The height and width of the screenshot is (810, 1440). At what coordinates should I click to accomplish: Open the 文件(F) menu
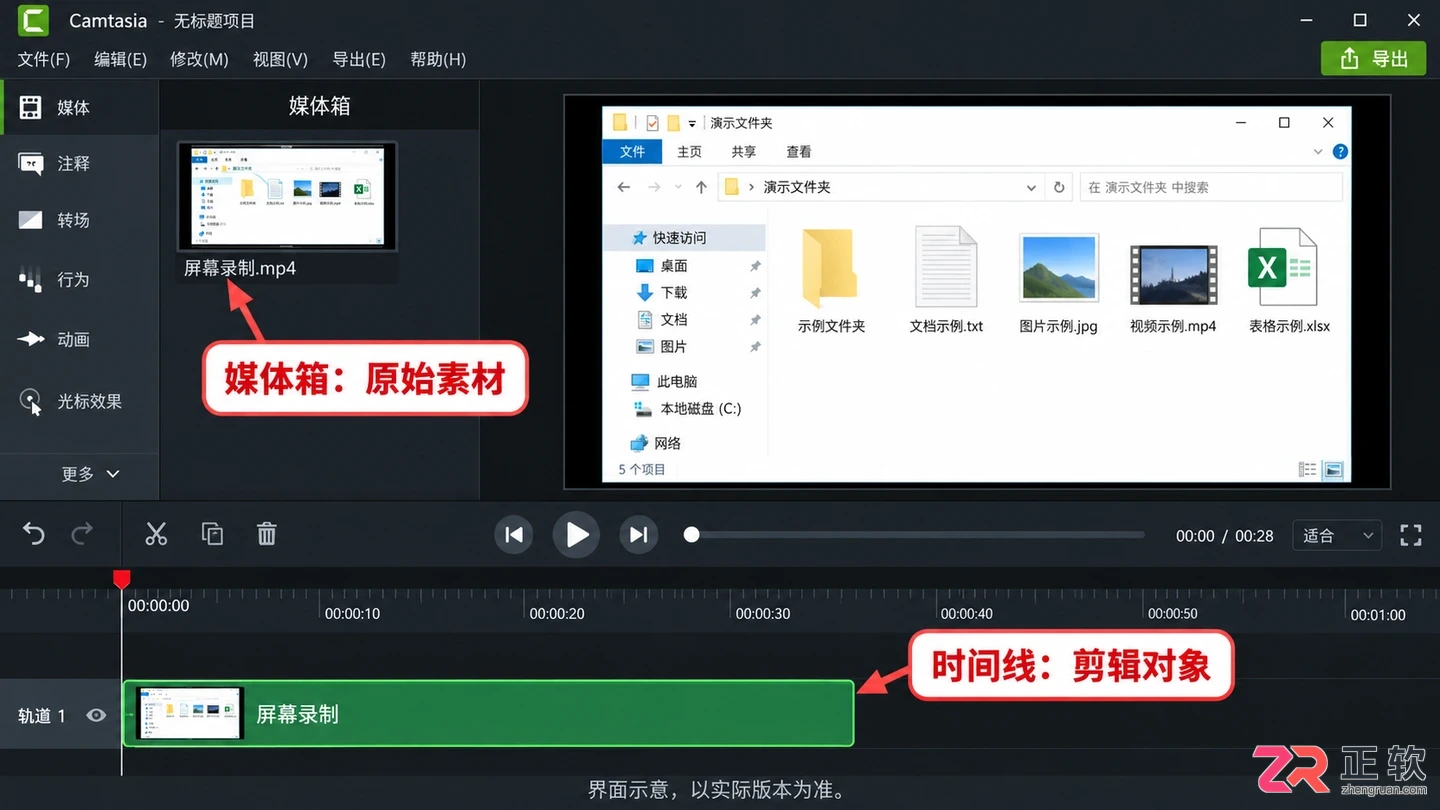coord(44,59)
